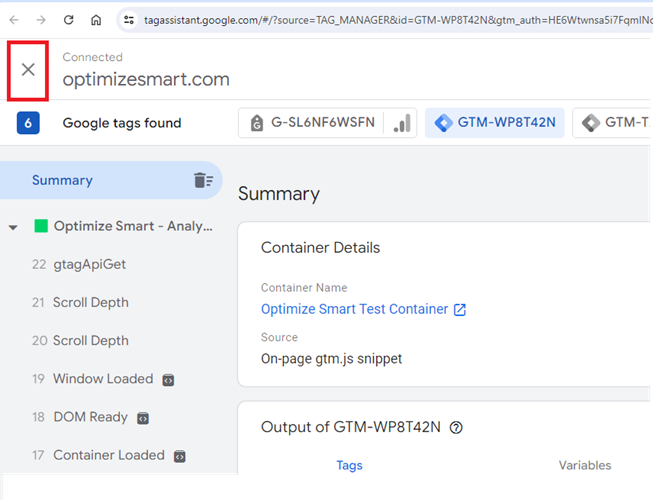Open Optimize Smart Test Container link
The width and height of the screenshot is (653, 500).
pos(354,309)
